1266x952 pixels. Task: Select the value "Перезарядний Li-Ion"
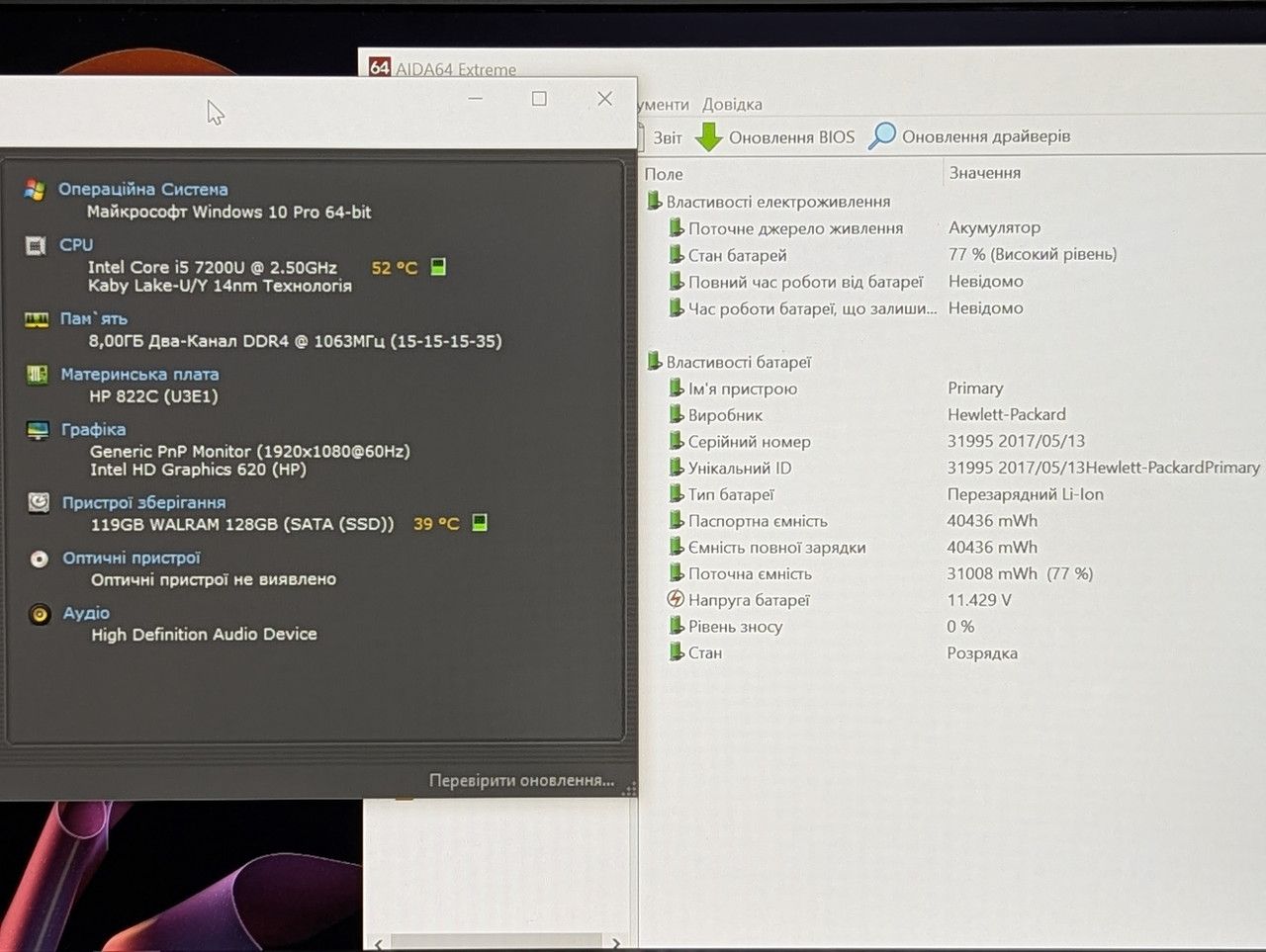pos(1025,493)
